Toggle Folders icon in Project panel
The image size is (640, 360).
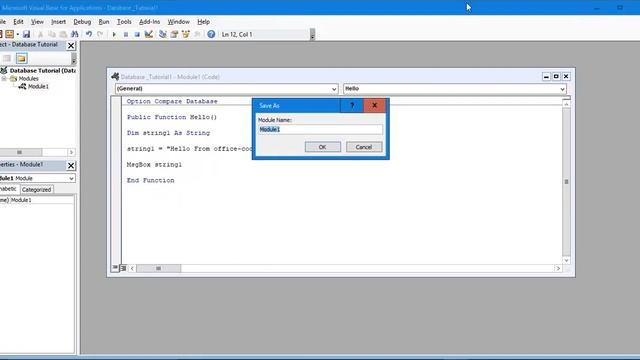click(22, 58)
